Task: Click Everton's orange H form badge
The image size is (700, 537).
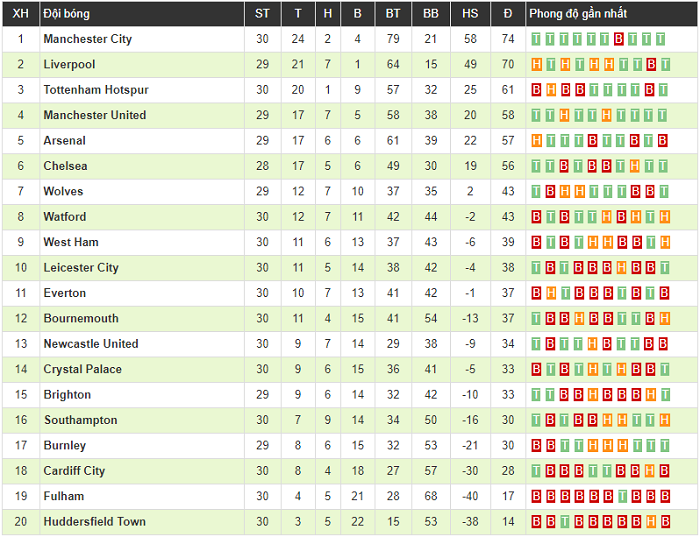Action: 551,293
